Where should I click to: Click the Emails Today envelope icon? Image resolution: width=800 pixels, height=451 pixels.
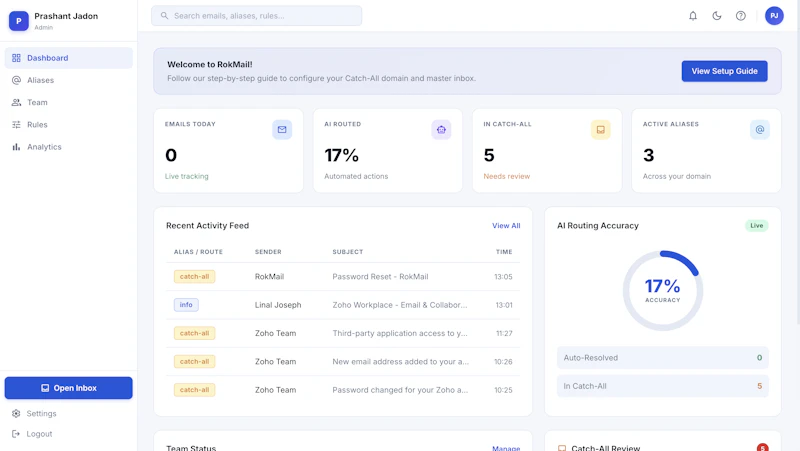pos(282,130)
